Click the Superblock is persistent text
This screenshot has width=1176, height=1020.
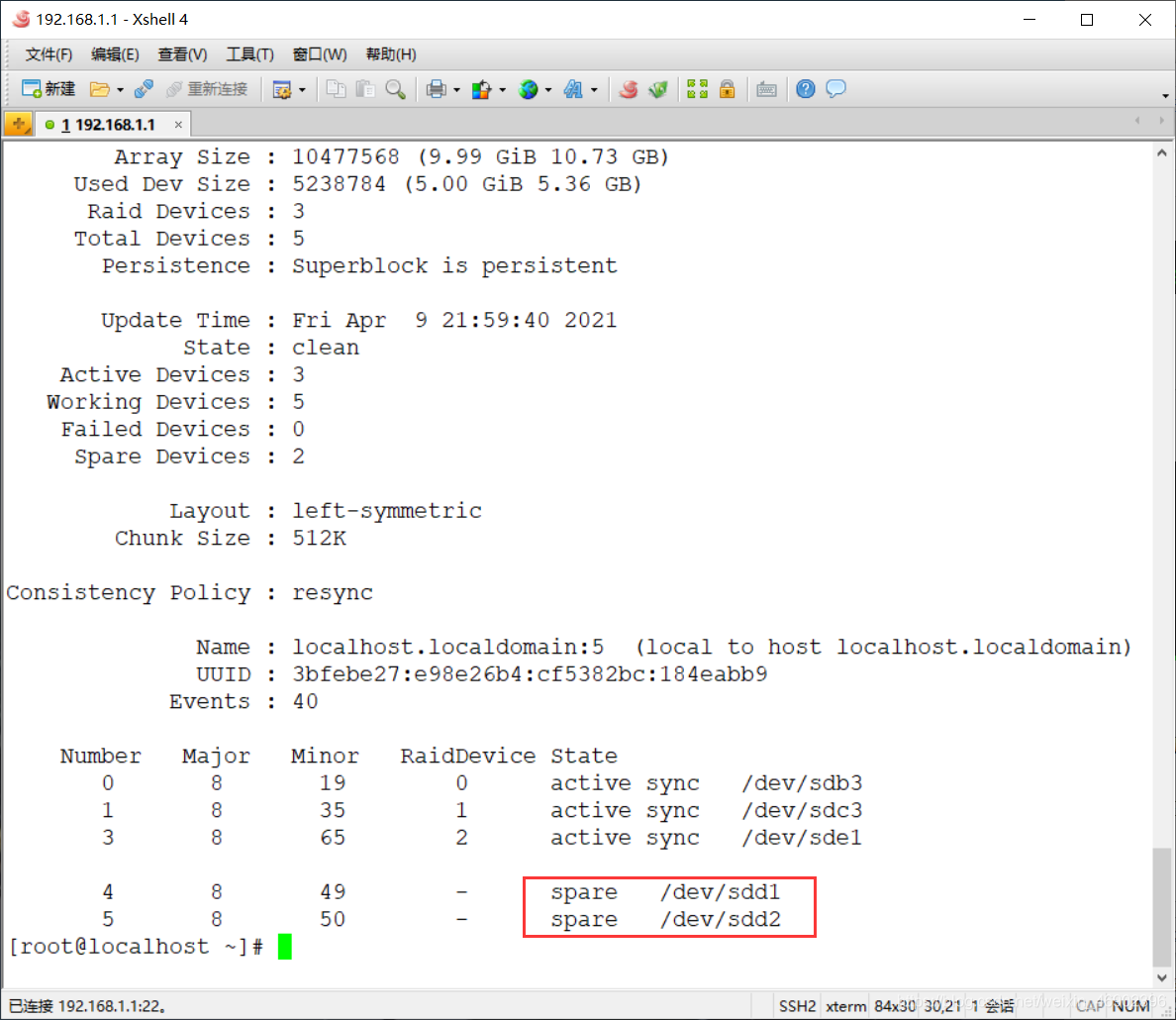454,265
